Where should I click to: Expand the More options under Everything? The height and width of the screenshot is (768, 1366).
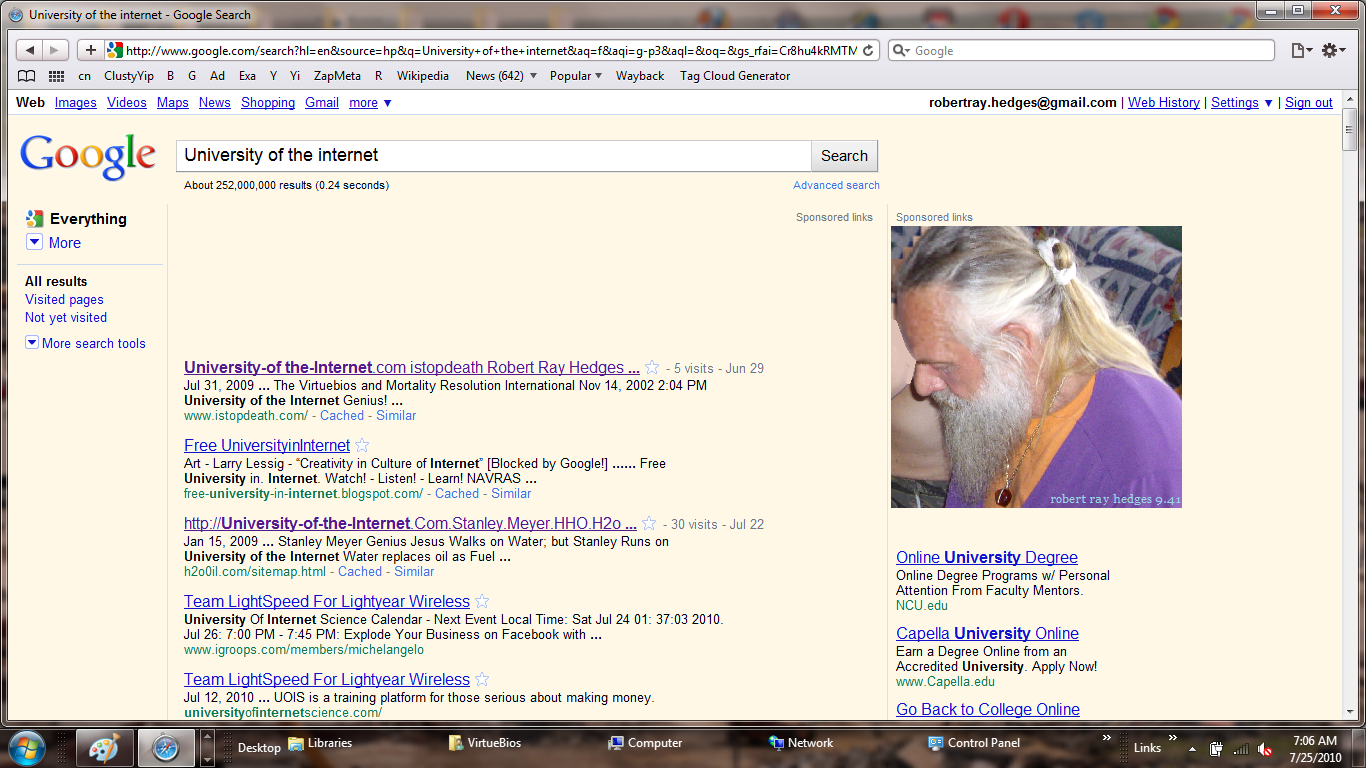pos(54,243)
